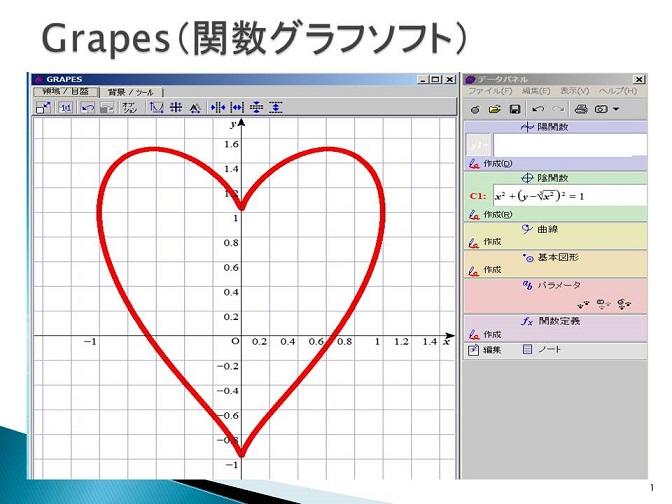672x504 pixels.
Task: Click the horizontal shrink arrows icon
Action: click(x=218, y=108)
